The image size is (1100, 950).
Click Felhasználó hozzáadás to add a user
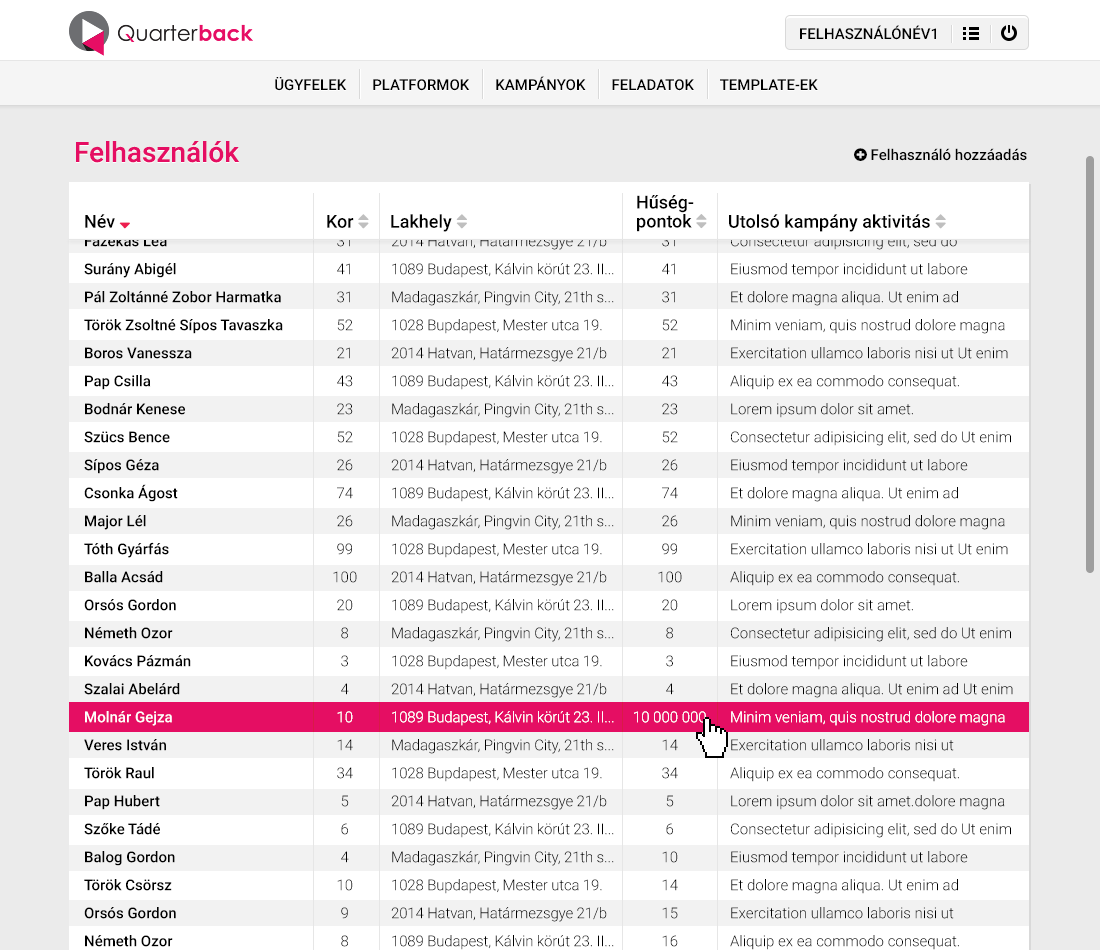(940, 155)
